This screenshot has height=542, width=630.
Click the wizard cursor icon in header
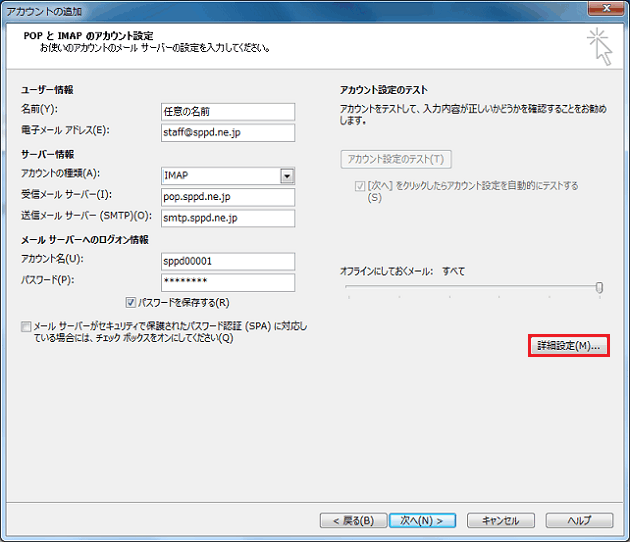pyautogui.click(x=599, y=46)
